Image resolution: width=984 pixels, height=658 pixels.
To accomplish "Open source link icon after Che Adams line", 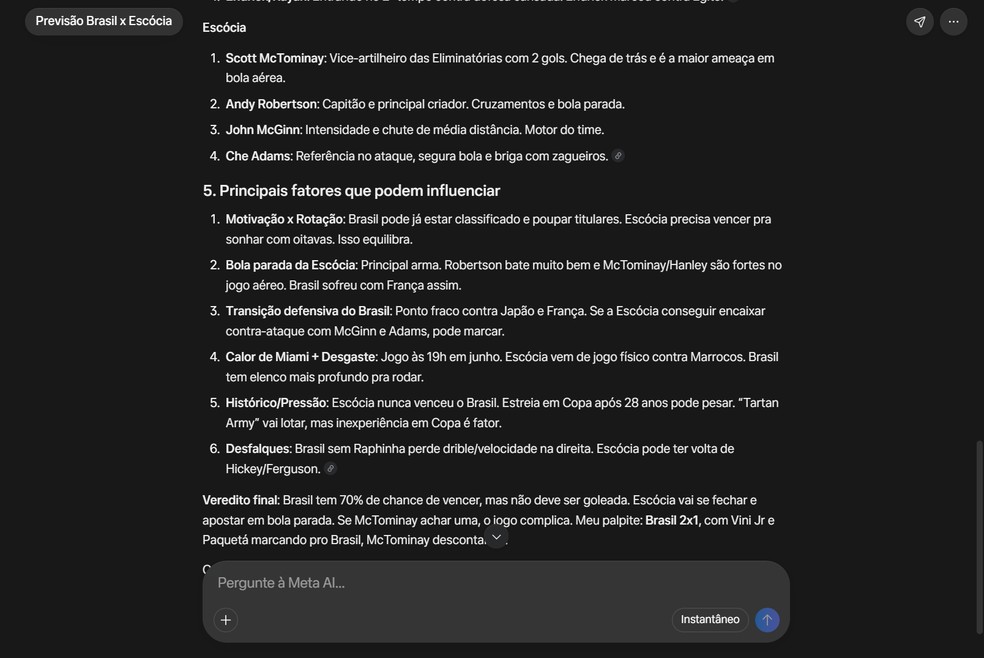I will coord(618,156).
